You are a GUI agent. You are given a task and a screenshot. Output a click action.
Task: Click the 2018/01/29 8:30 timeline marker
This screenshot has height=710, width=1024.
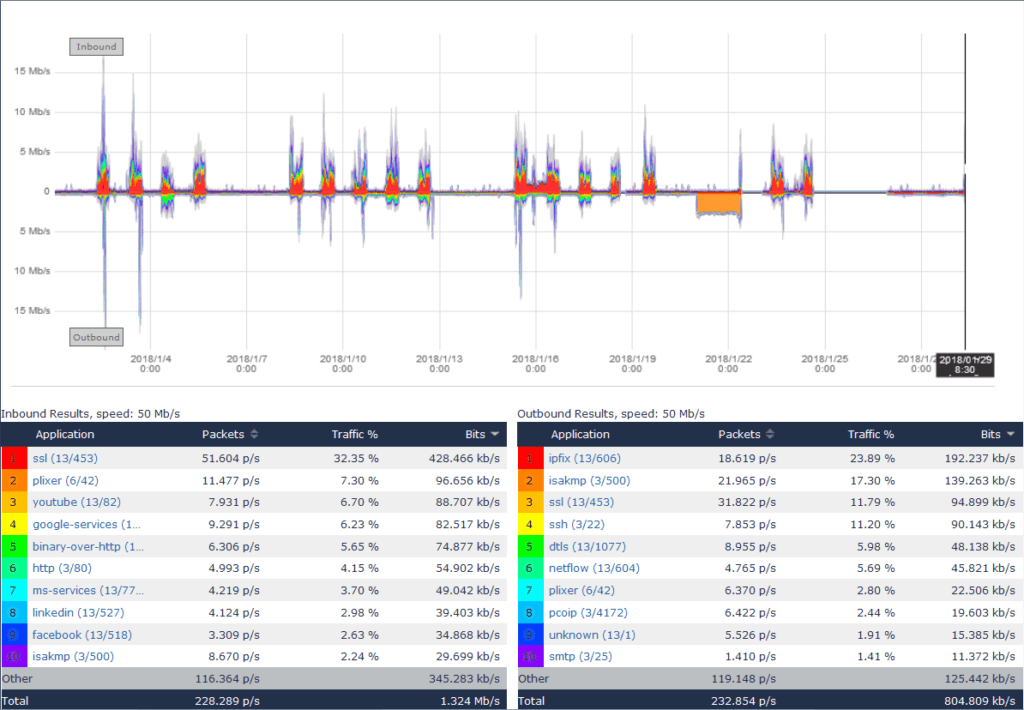pyautogui.click(x=965, y=364)
